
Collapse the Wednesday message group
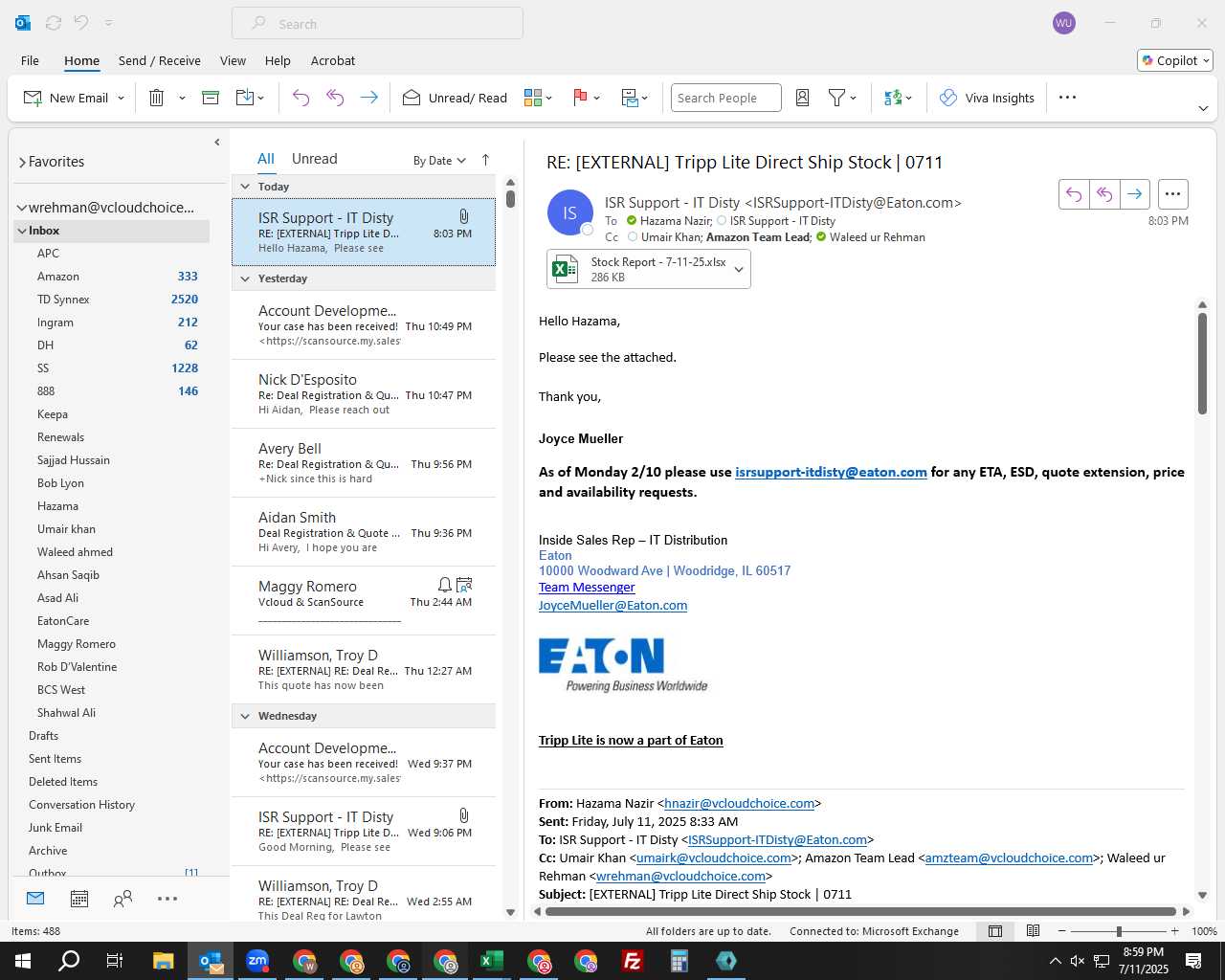coord(245,716)
